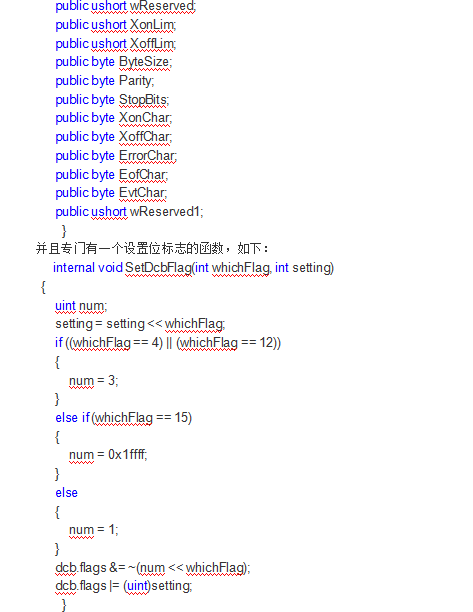Click the 'if ((whichFlag == 4) || (whichFlag == 12))' line
Viewport: 473px width, 612px height.
[168, 343]
